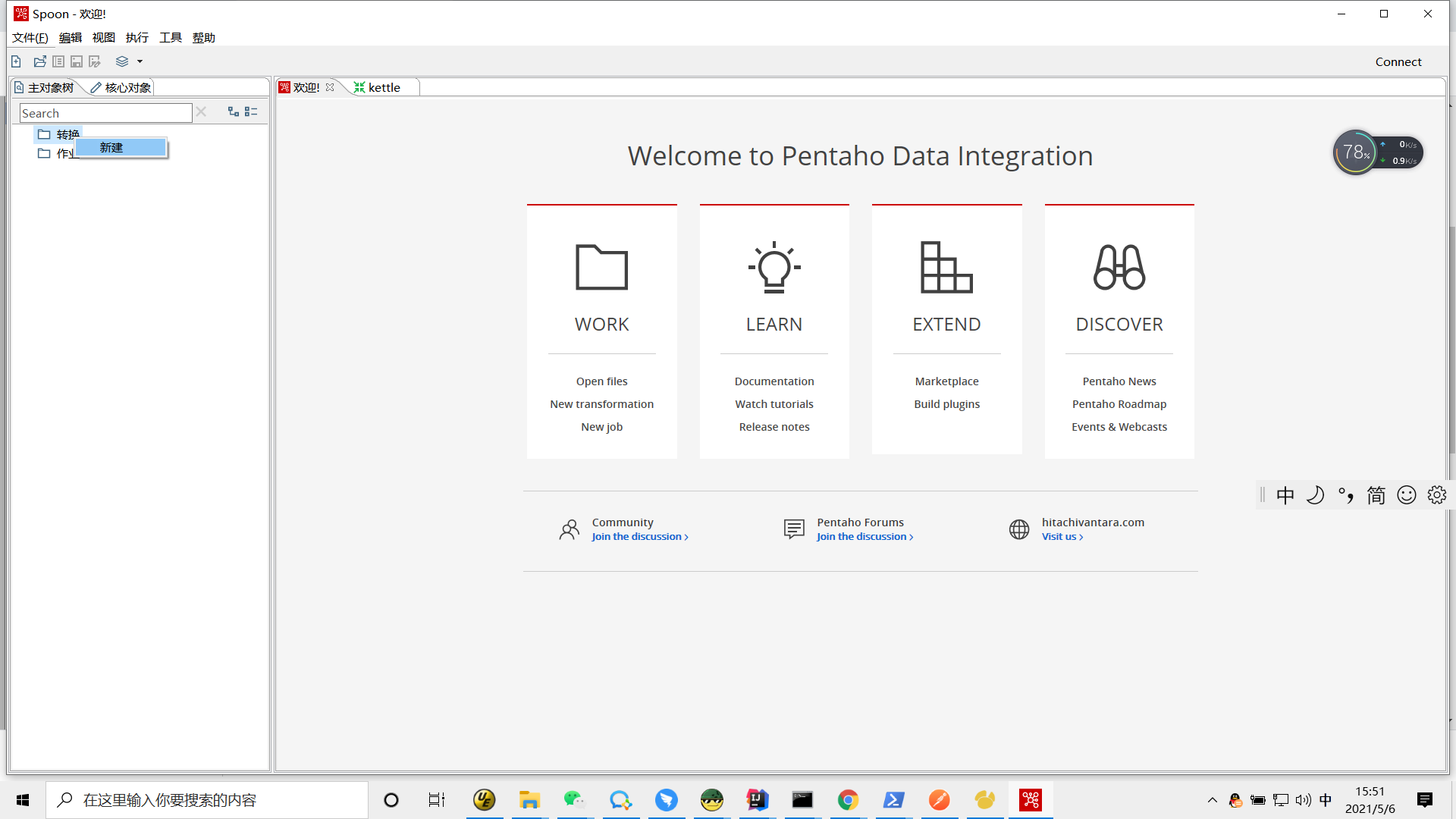Viewport: 1456px width, 819px height.
Task: Open the perspectives dropdown arrow
Action: pos(140,62)
